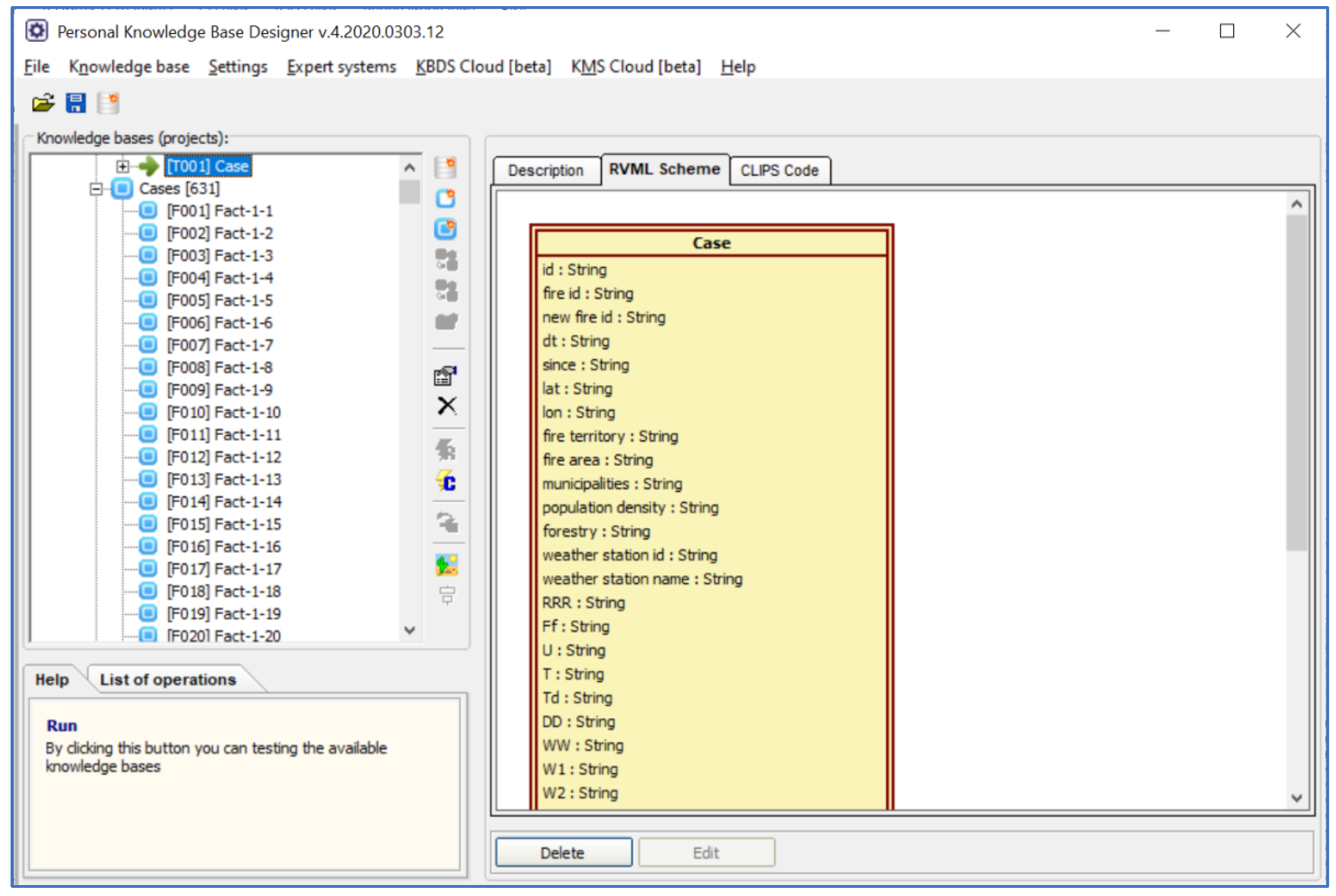
Task: Click the lightning C CLIPS code generation icon
Action: coord(447,482)
